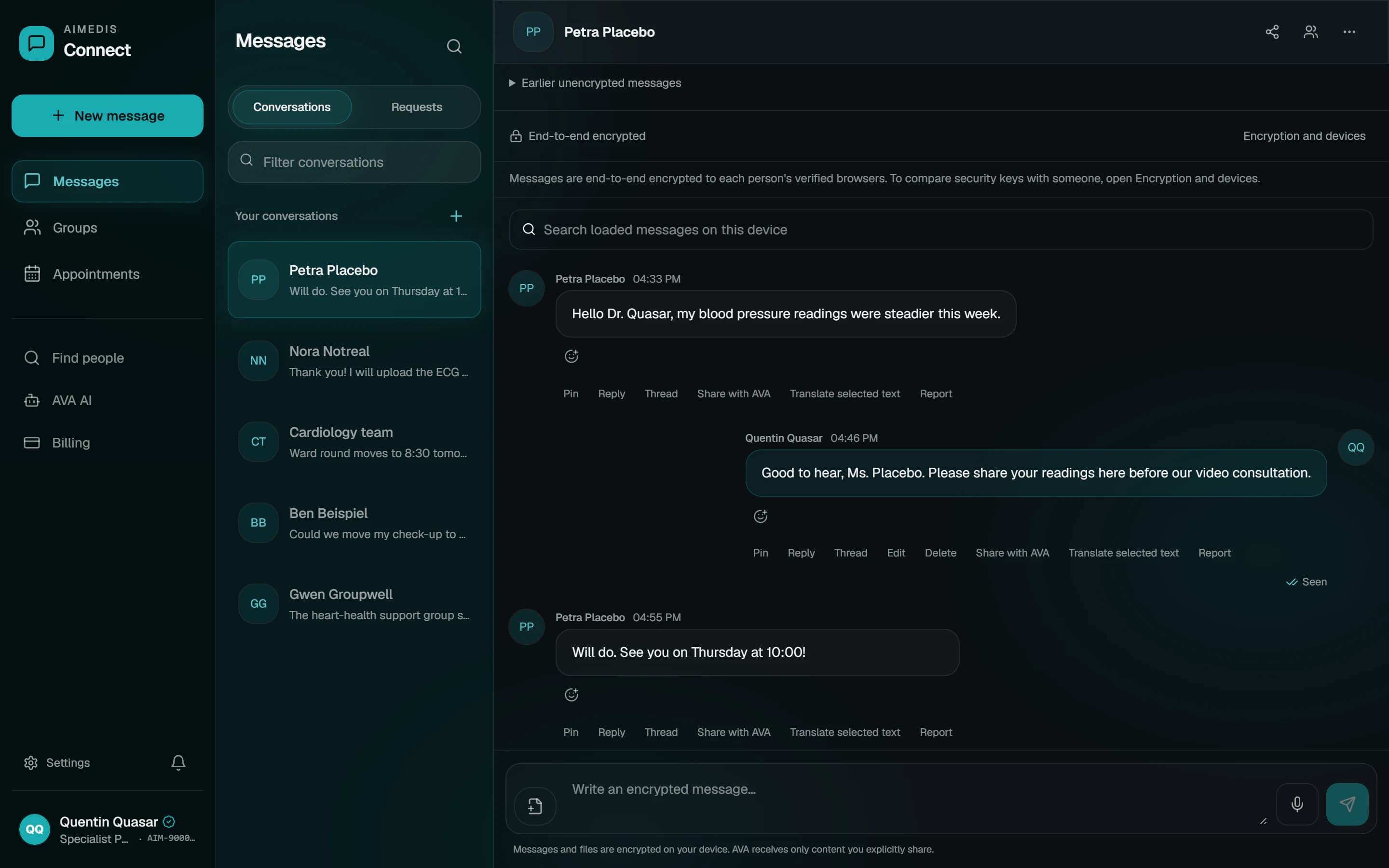This screenshot has height=868, width=1389.
Task: Open Ben Beispiel conversation
Action: point(354,522)
